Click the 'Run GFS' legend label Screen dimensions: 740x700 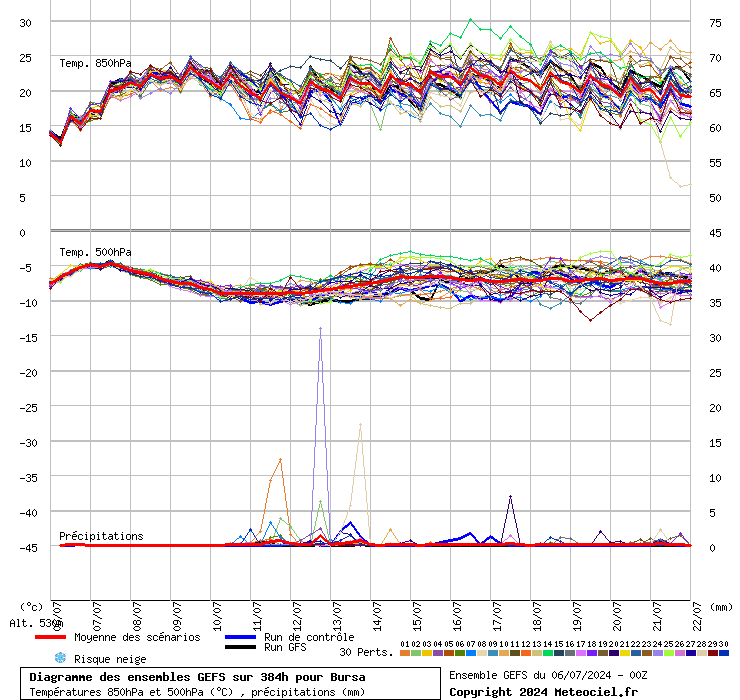pyautogui.click(x=285, y=647)
